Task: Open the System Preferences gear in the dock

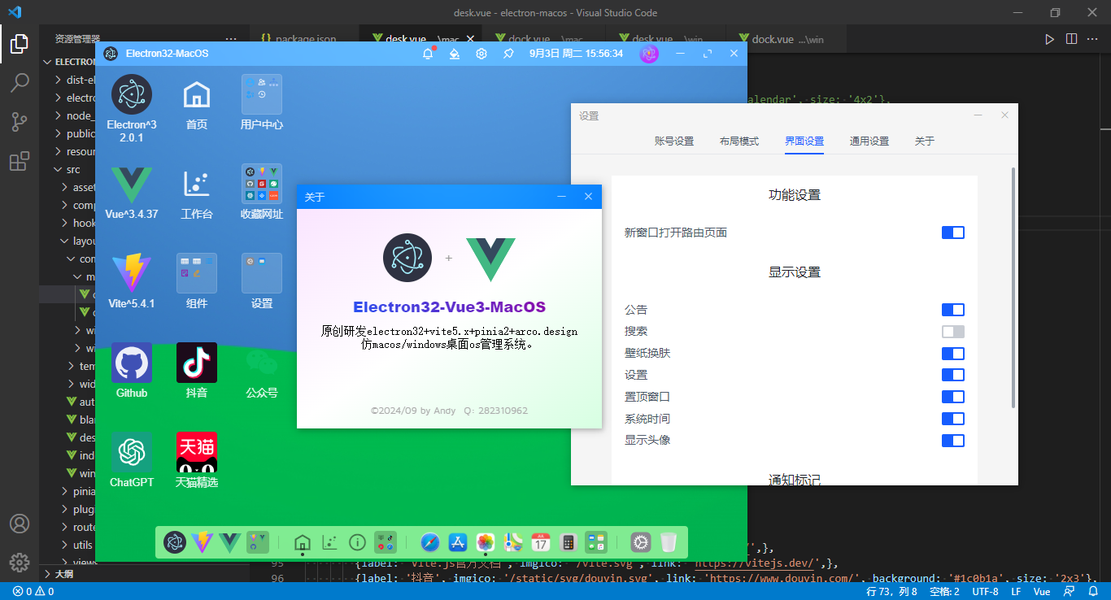Action: (x=641, y=543)
